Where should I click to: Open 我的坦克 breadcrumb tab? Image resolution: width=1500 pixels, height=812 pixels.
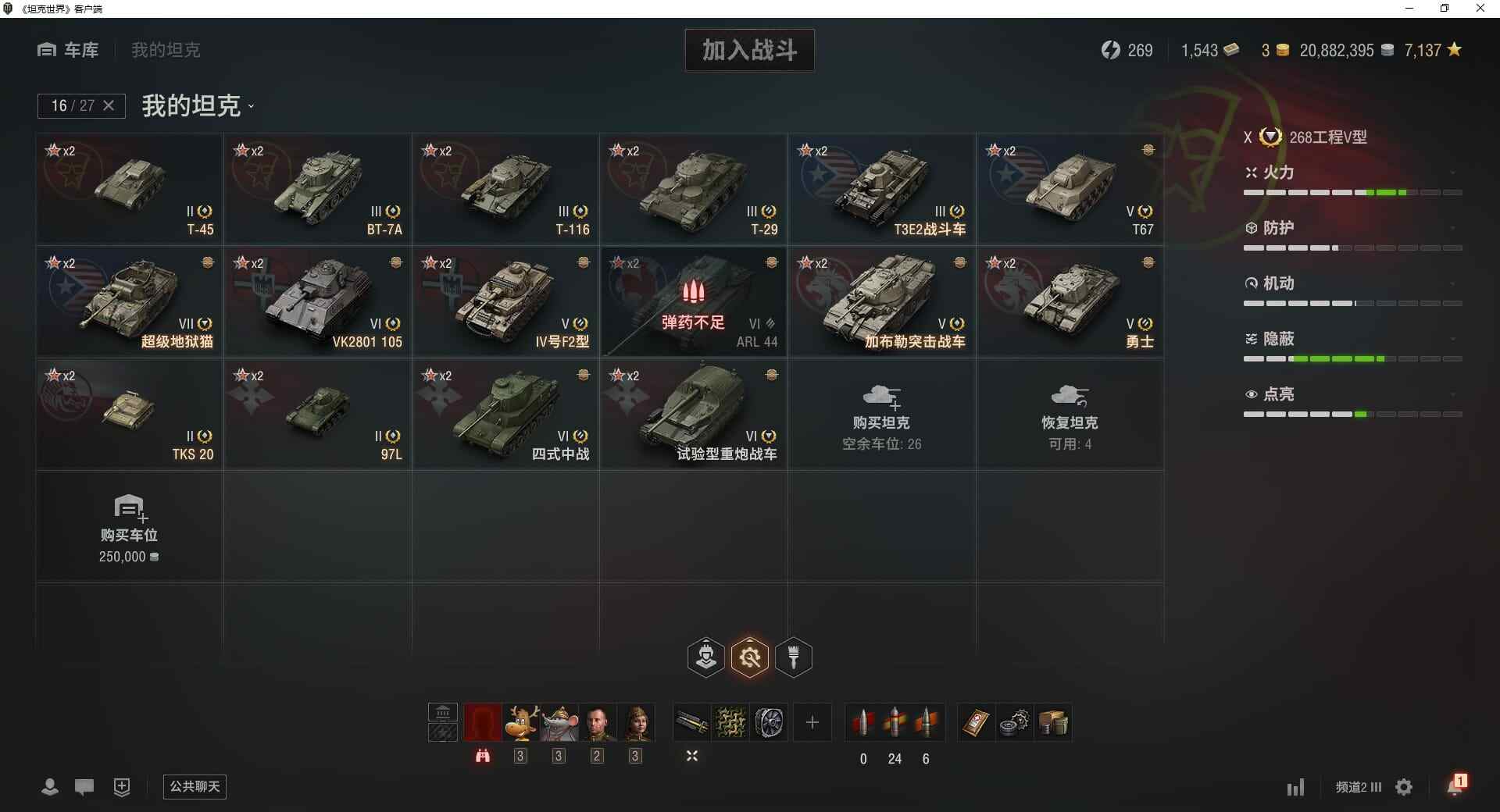coord(166,50)
